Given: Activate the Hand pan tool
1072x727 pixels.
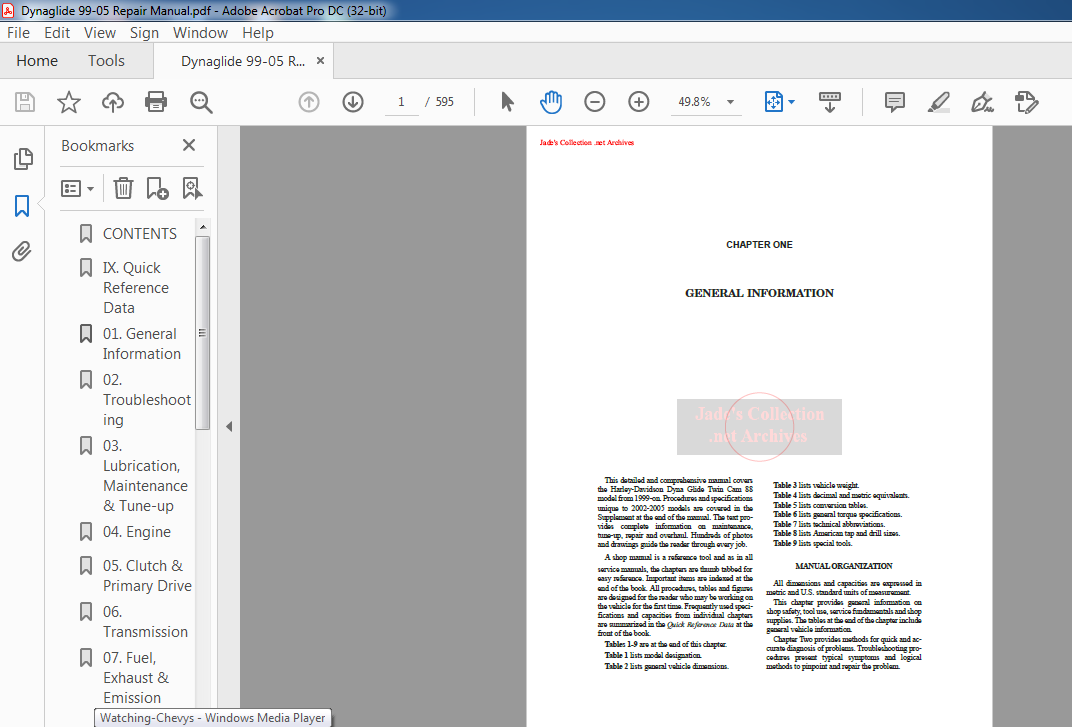Looking at the screenshot, I should click(550, 102).
